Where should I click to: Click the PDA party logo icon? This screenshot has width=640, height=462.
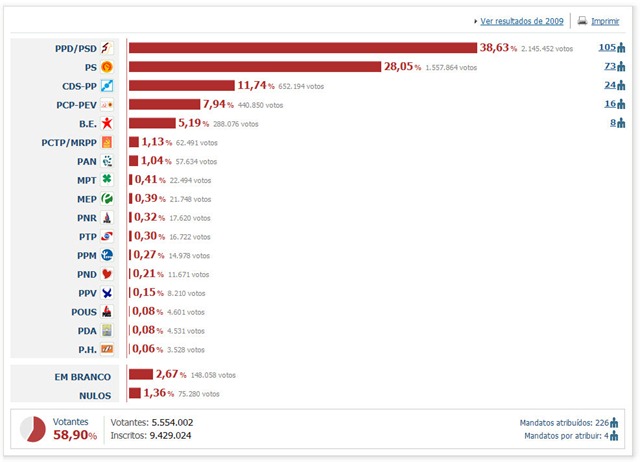coord(107,330)
